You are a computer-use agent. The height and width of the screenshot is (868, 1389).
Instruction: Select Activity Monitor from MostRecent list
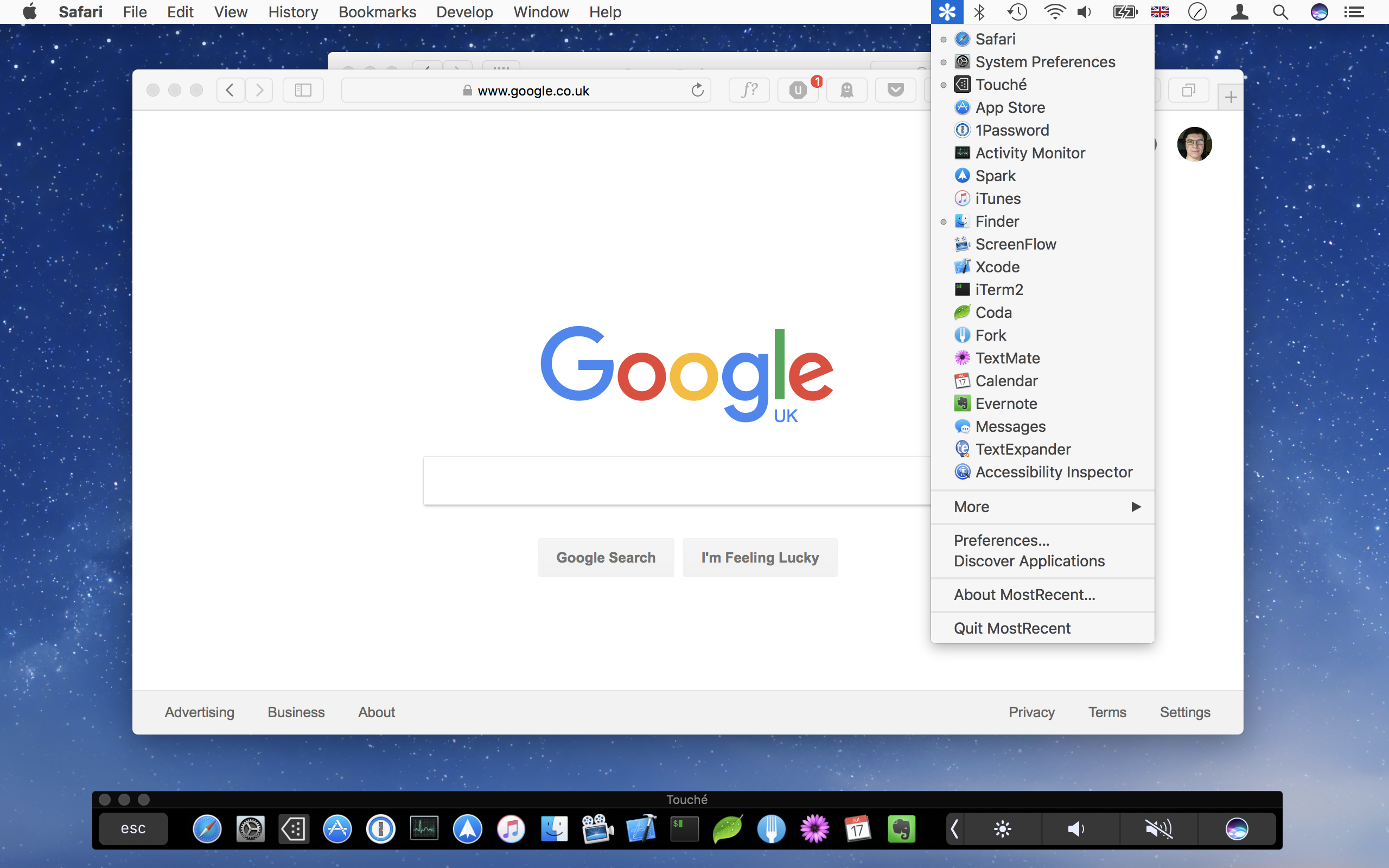coord(1030,152)
